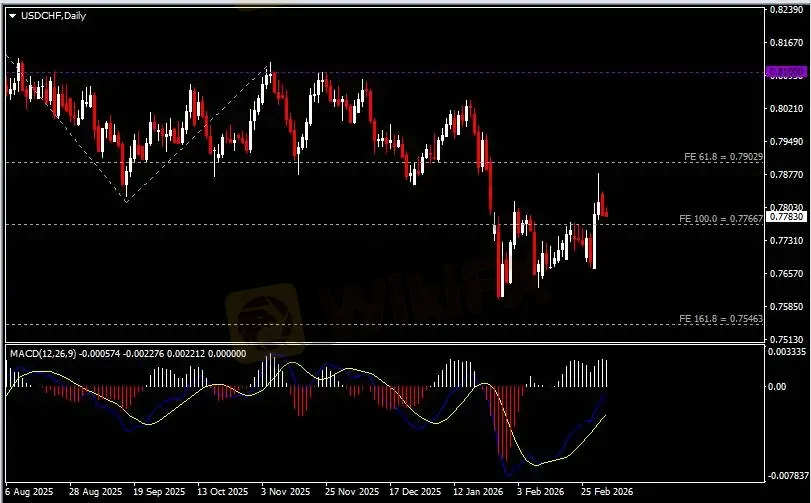This screenshot has width=811, height=503.
Task: Select the FE 61.8 = 0.79029 label
Action: (722, 157)
